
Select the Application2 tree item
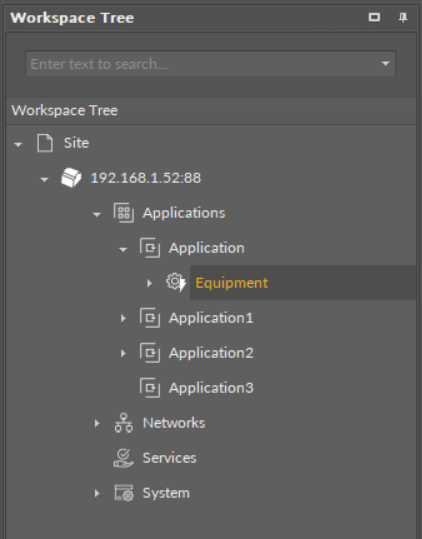(211, 353)
